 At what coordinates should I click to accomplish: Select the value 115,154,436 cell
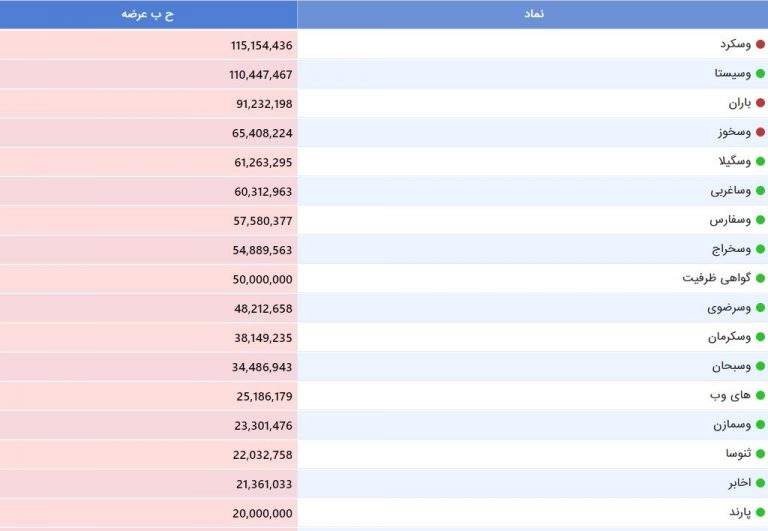(x=148, y=45)
